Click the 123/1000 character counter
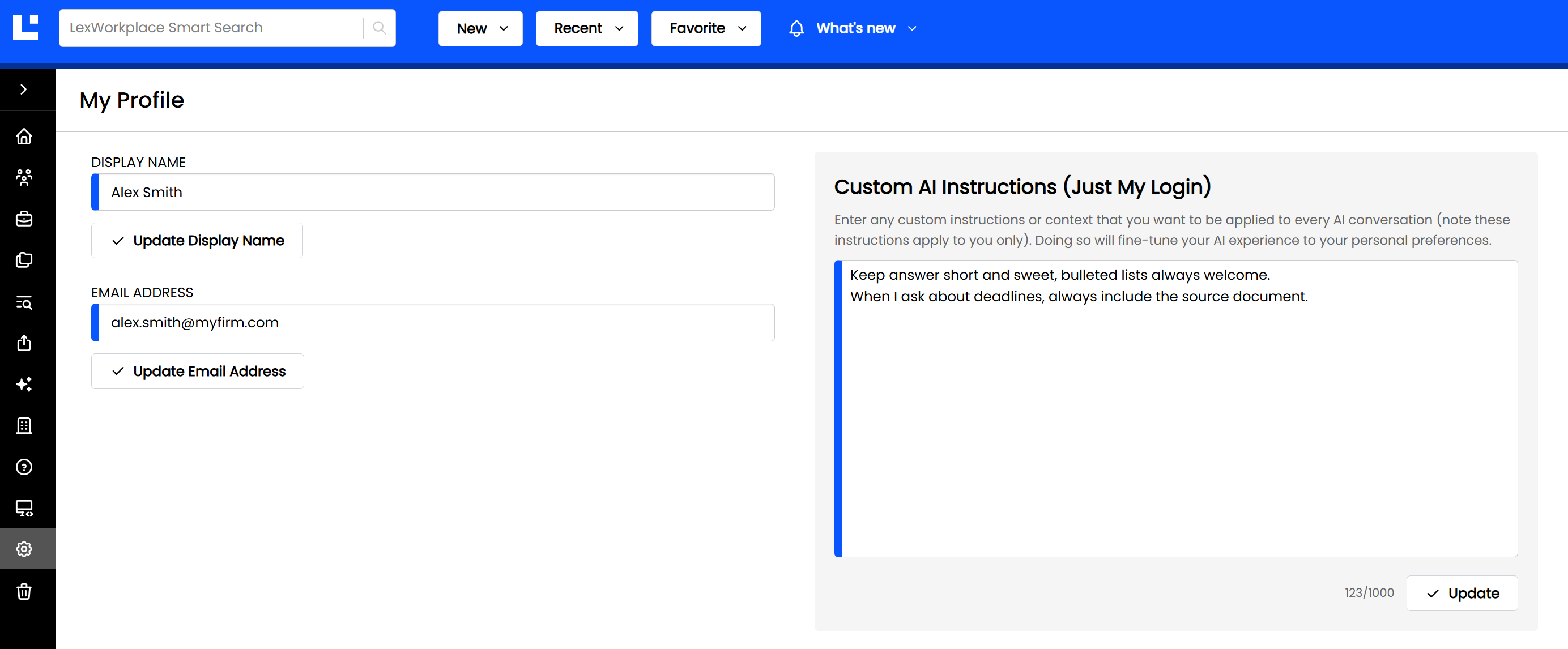 point(1369,592)
